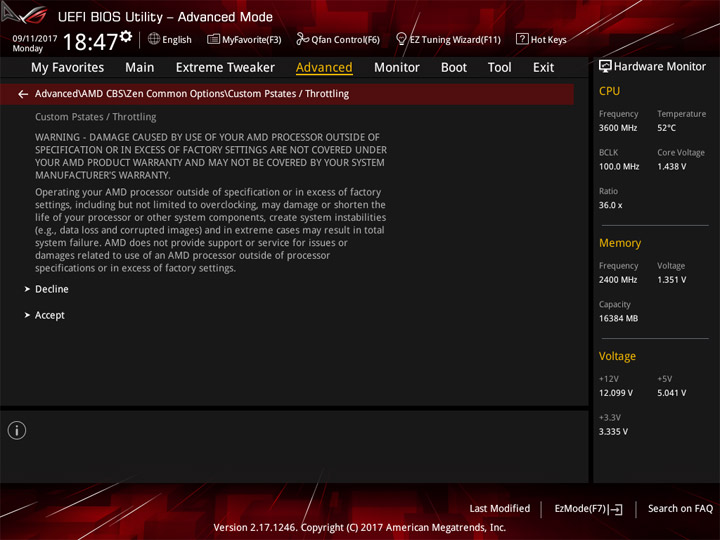This screenshot has height=540, width=720.
Task: Click the breadcrumb path text
Action: pyautogui.click(x=192, y=94)
